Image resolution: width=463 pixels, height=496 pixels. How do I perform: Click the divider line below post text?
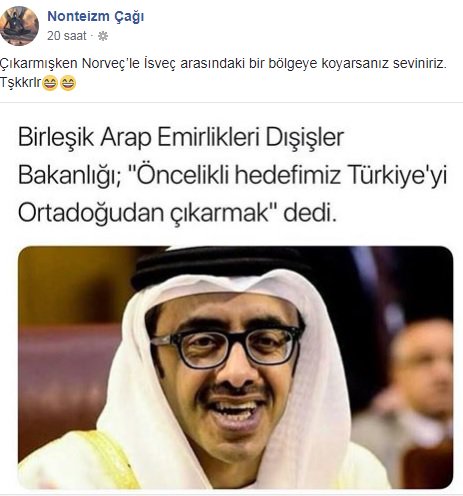[231, 103]
